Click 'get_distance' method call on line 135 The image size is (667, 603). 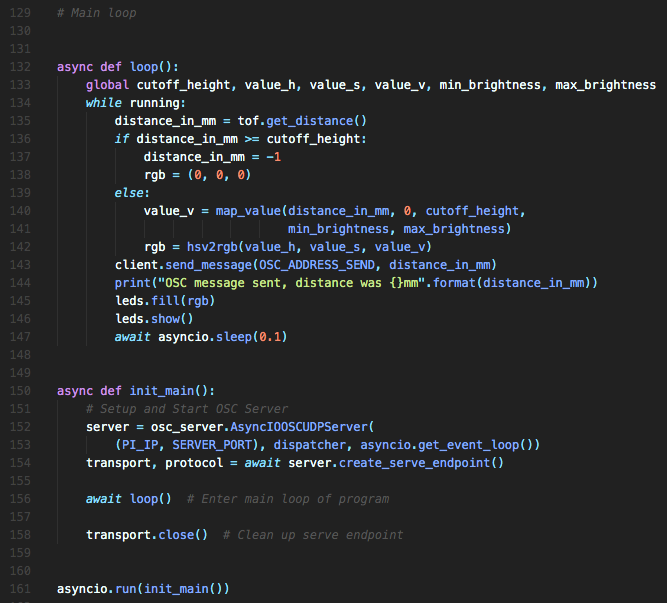click(x=310, y=121)
